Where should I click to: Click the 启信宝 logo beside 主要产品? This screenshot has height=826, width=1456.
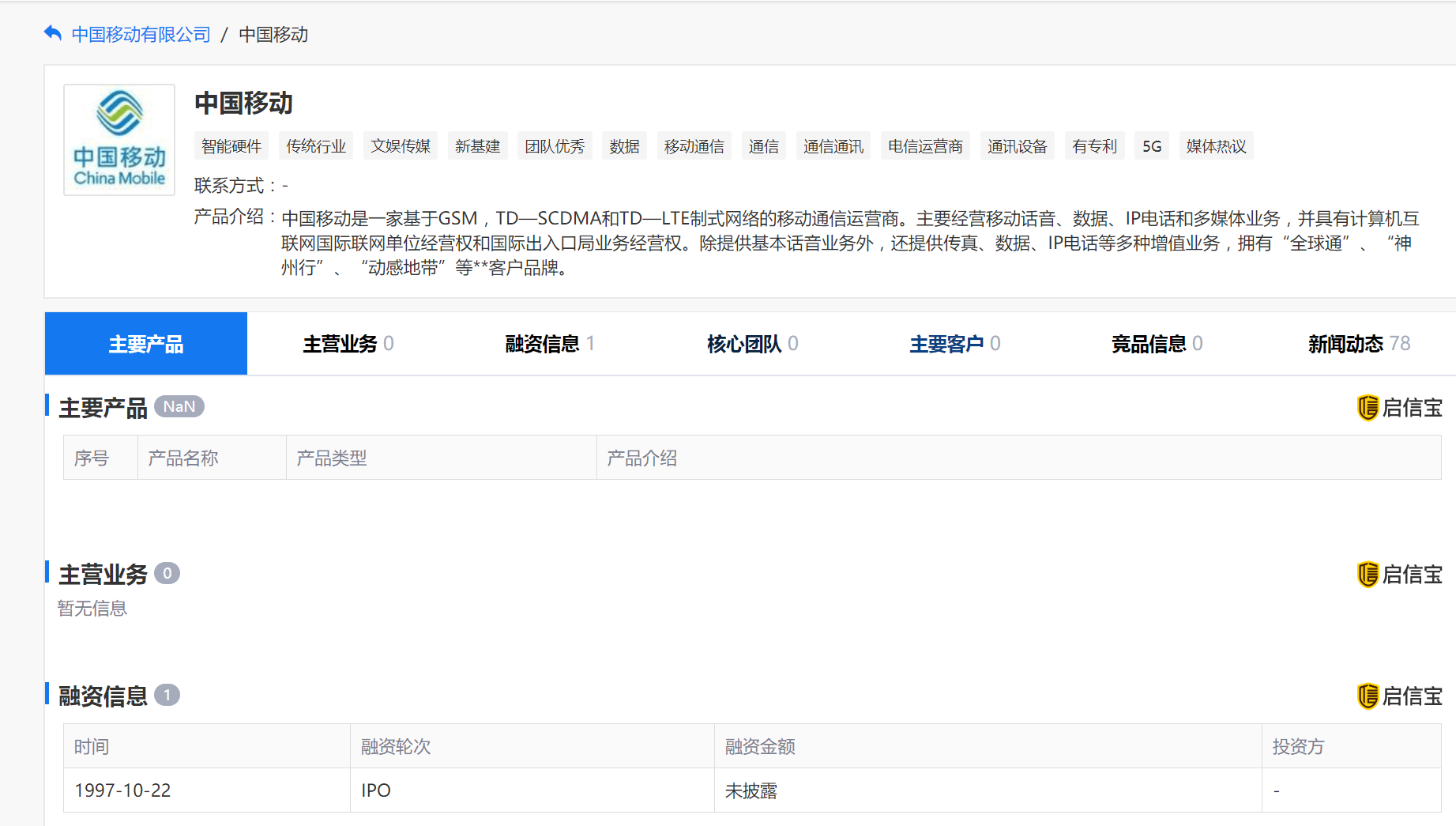point(1399,408)
